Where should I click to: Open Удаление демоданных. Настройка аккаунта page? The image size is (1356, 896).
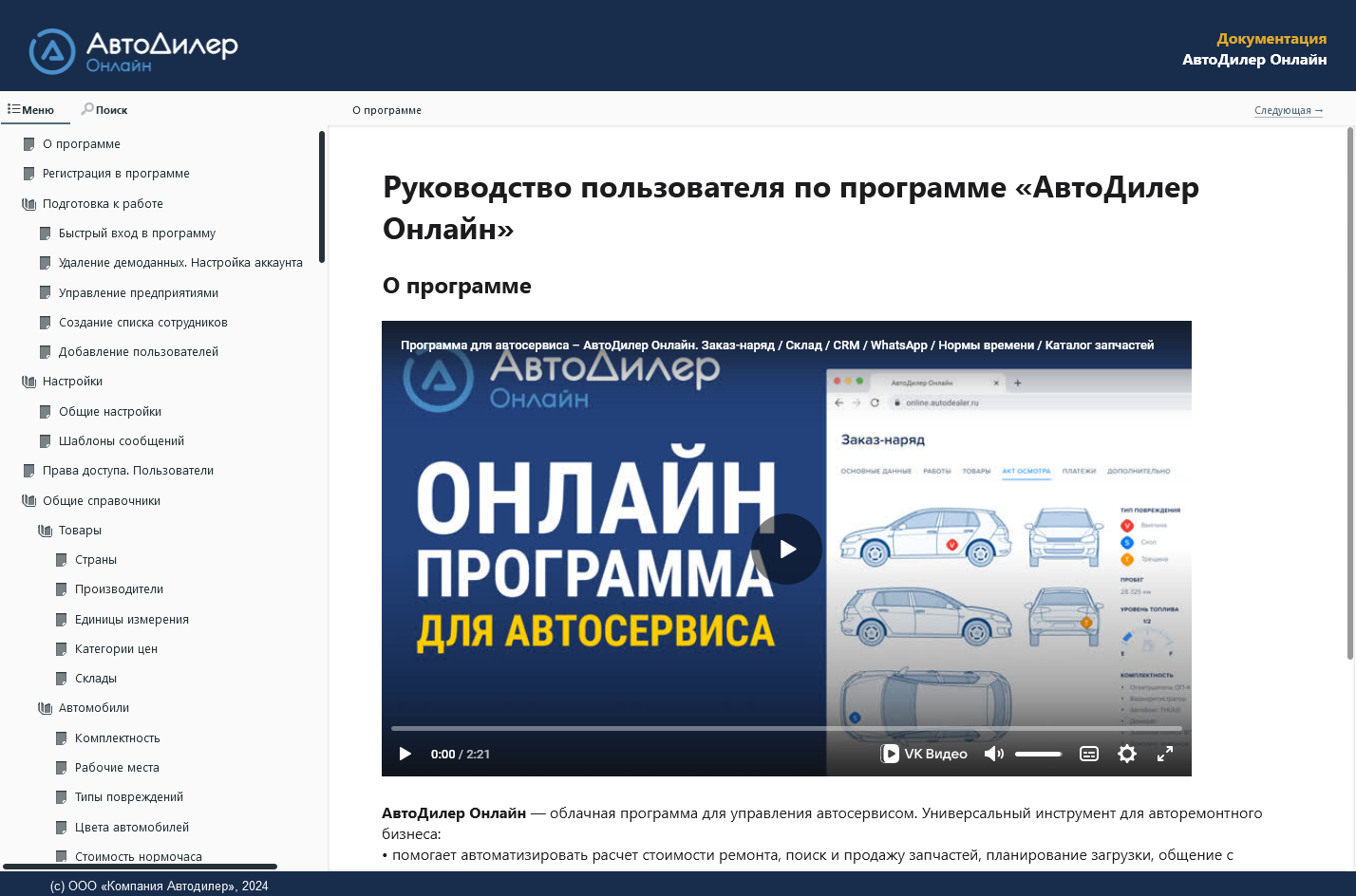(180, 263)
